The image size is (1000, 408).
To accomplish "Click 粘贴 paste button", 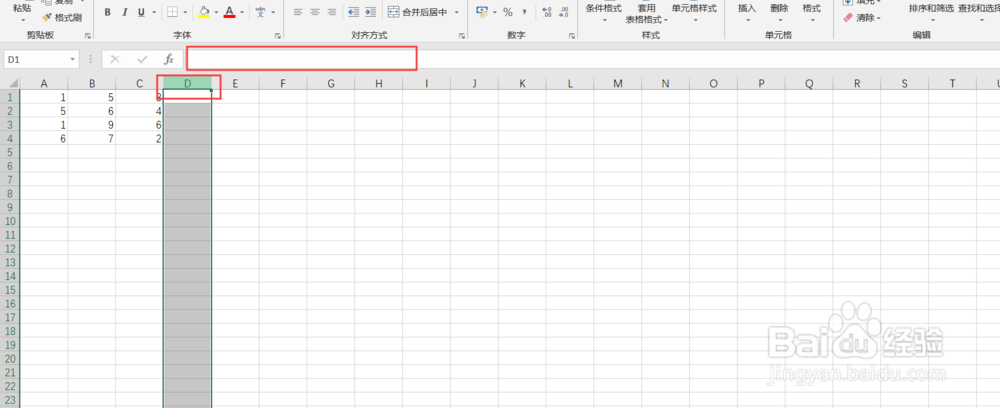I will coord(22,13).
